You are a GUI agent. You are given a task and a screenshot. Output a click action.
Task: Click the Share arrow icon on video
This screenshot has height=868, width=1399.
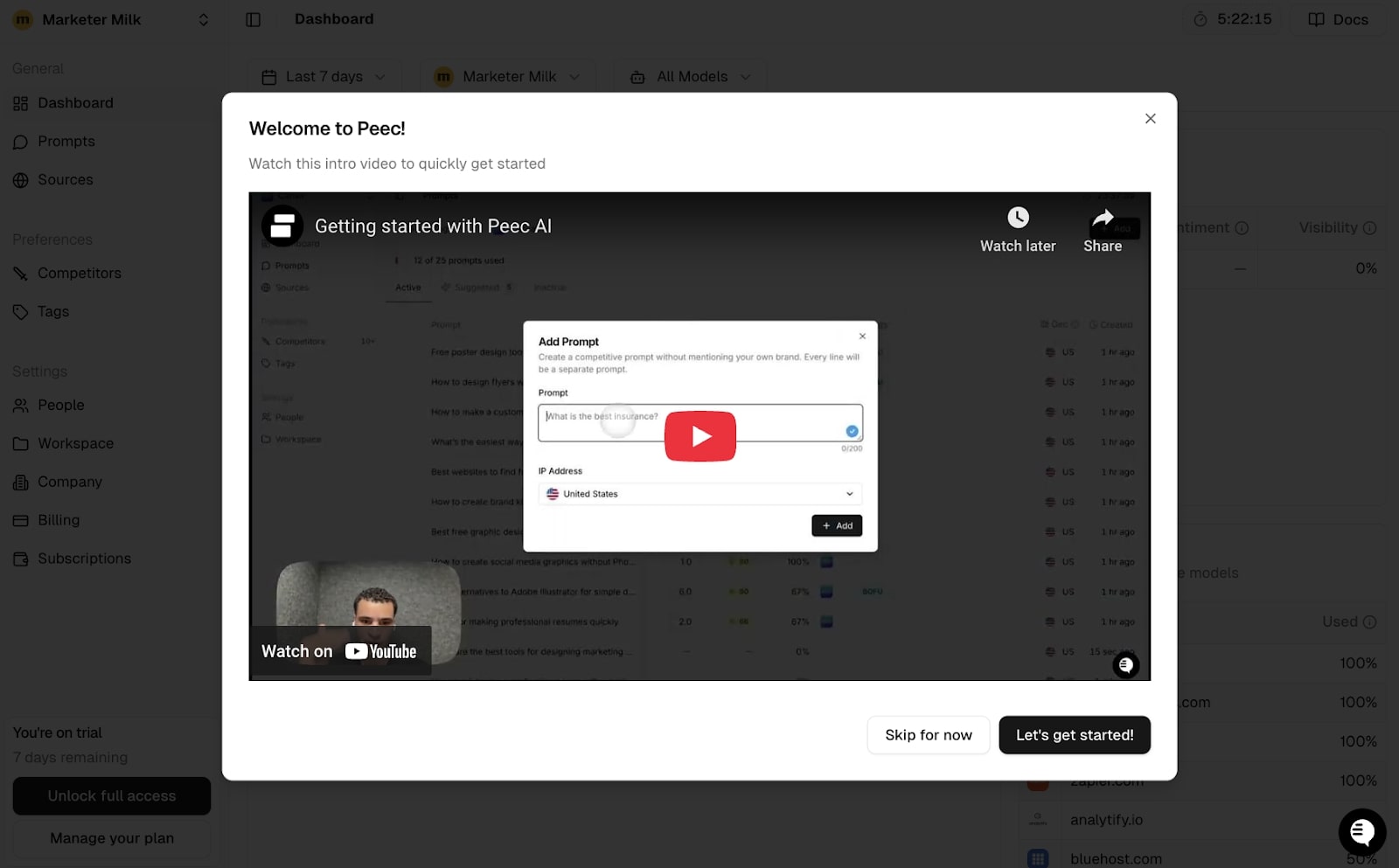coord(1103,218)
